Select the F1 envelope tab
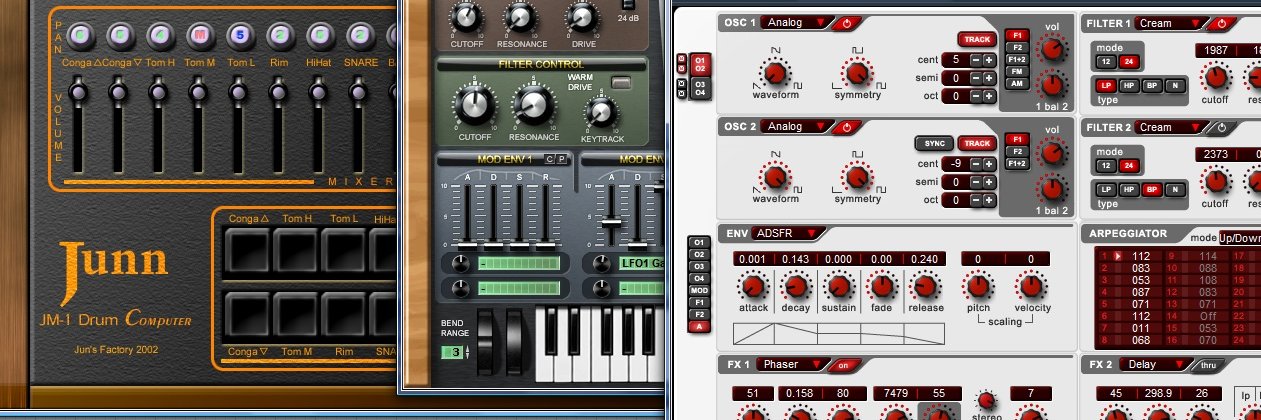The height and width of the screenshot is (420, 1261). tap(700, 302)
